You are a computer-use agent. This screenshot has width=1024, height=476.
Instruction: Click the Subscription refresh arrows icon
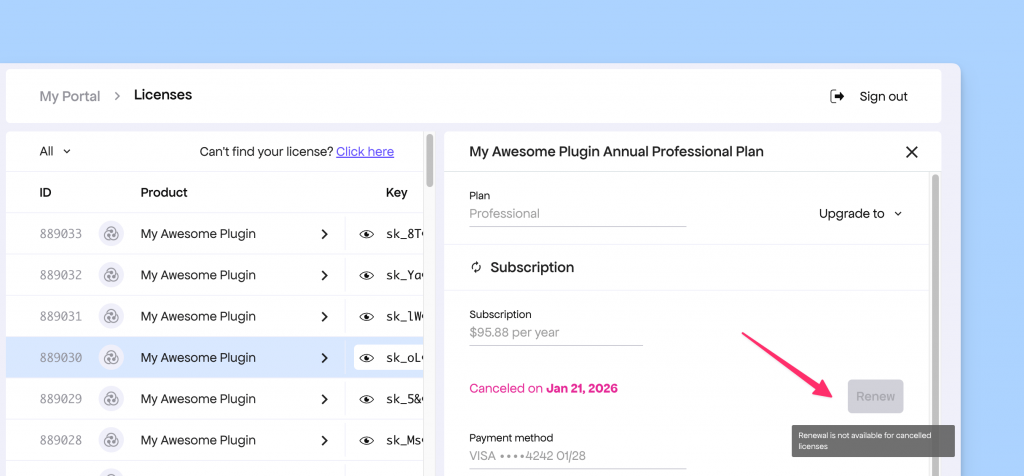point(477,268)
